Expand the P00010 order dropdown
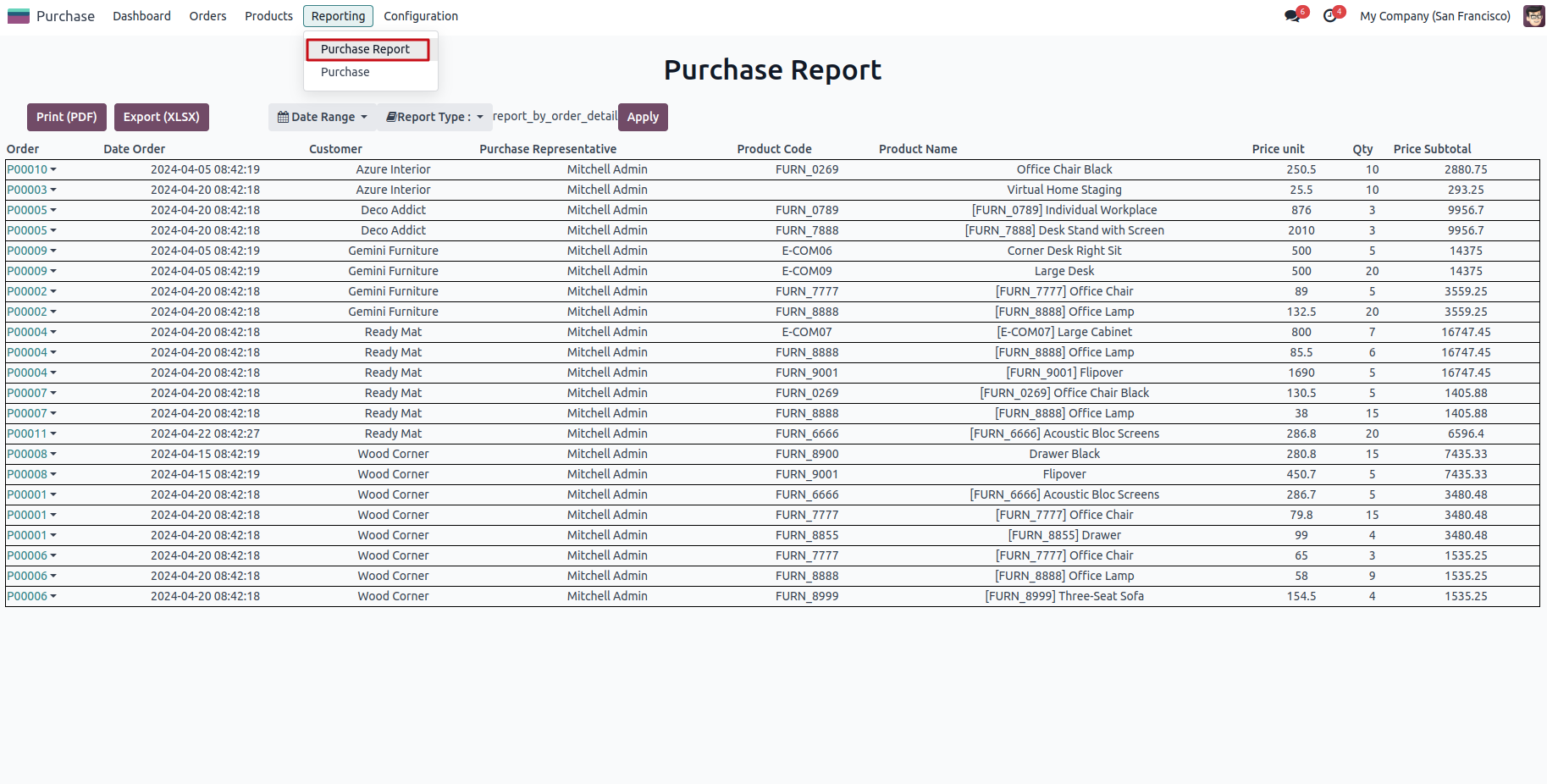Viewport: 1547px width, 784px height. point(53,169)
